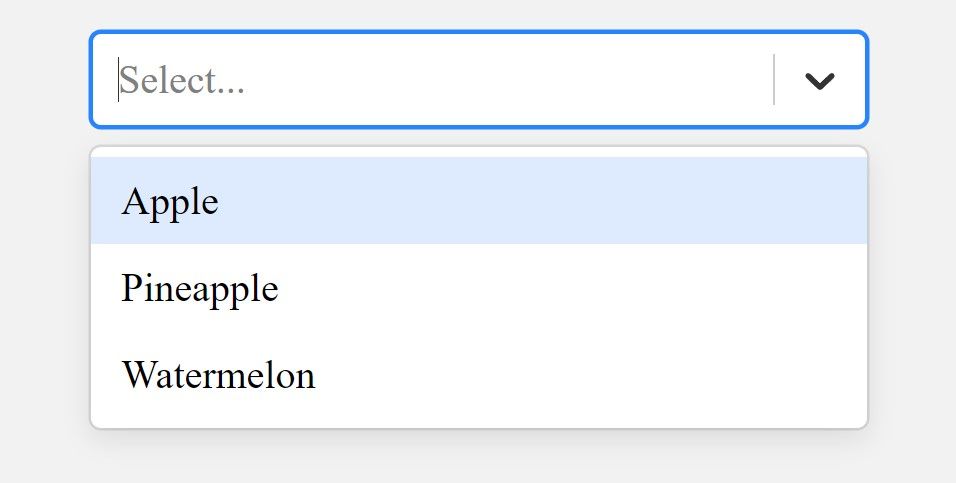Click the gray page background below the menu

(x=478, y=458)
